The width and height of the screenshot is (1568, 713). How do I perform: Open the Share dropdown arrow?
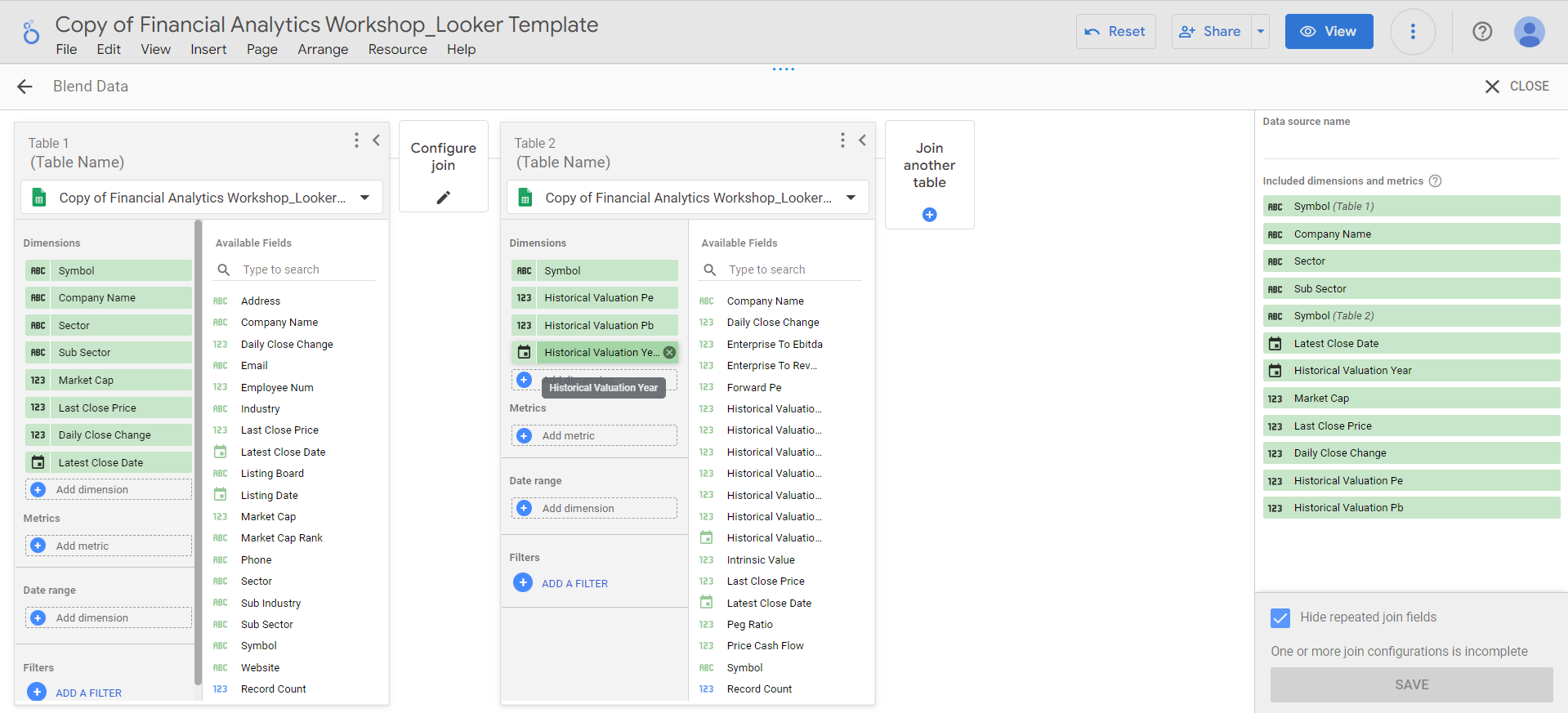click(1261, 32)
